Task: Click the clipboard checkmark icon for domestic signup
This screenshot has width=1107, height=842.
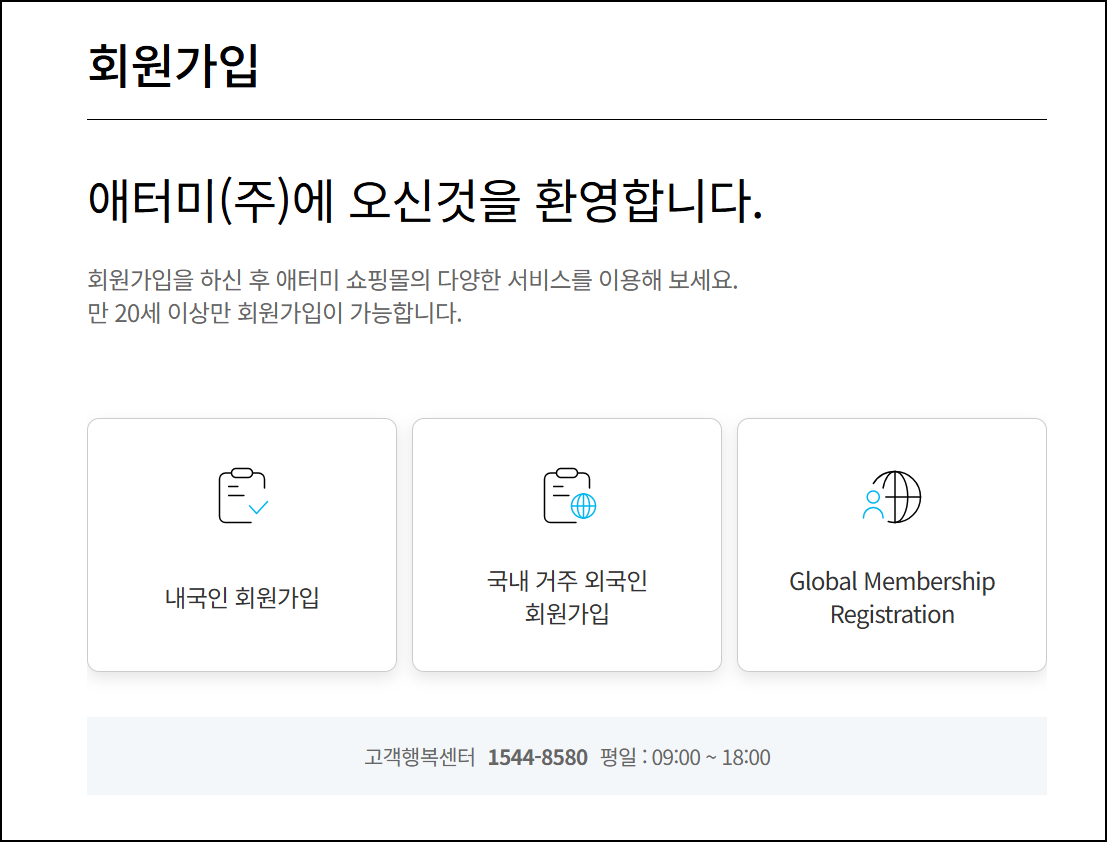Action: [x=243, y=496]
